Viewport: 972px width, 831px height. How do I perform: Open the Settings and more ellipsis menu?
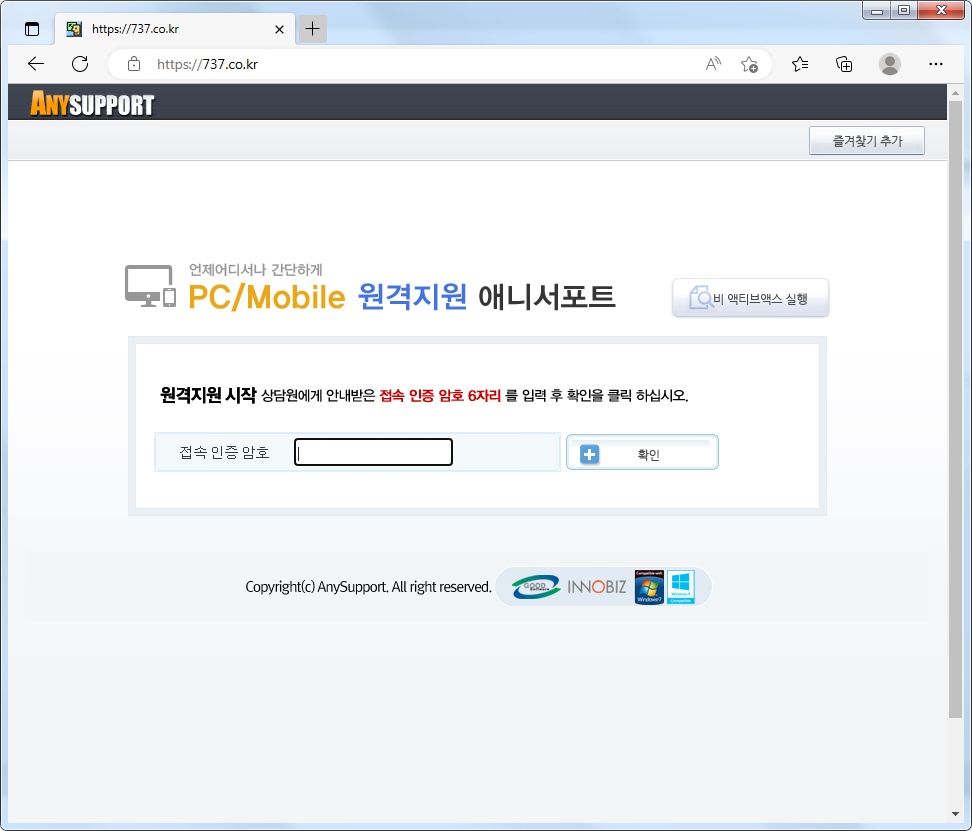coord(935,64)
